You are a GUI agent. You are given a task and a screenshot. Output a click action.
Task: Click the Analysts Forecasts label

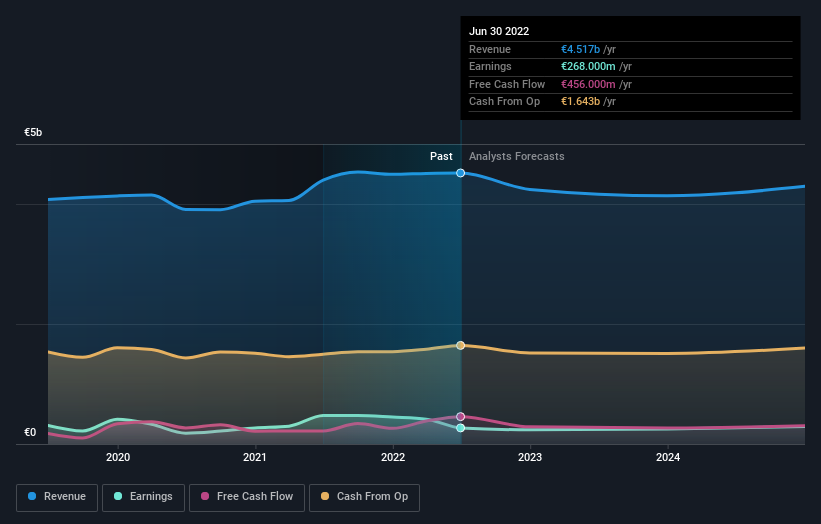click(517, 156)
